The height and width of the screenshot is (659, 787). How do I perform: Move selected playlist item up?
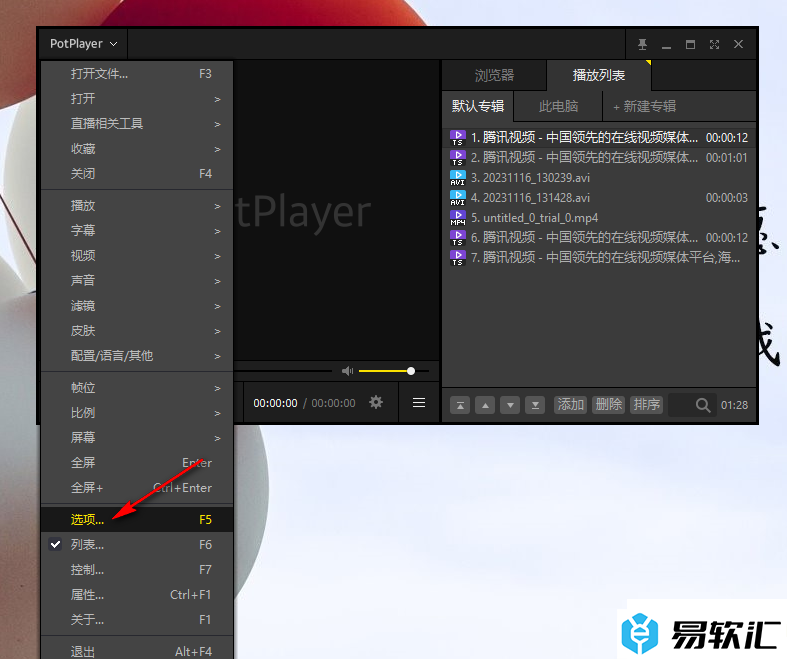pyautogui.click(x=485, y=405)
